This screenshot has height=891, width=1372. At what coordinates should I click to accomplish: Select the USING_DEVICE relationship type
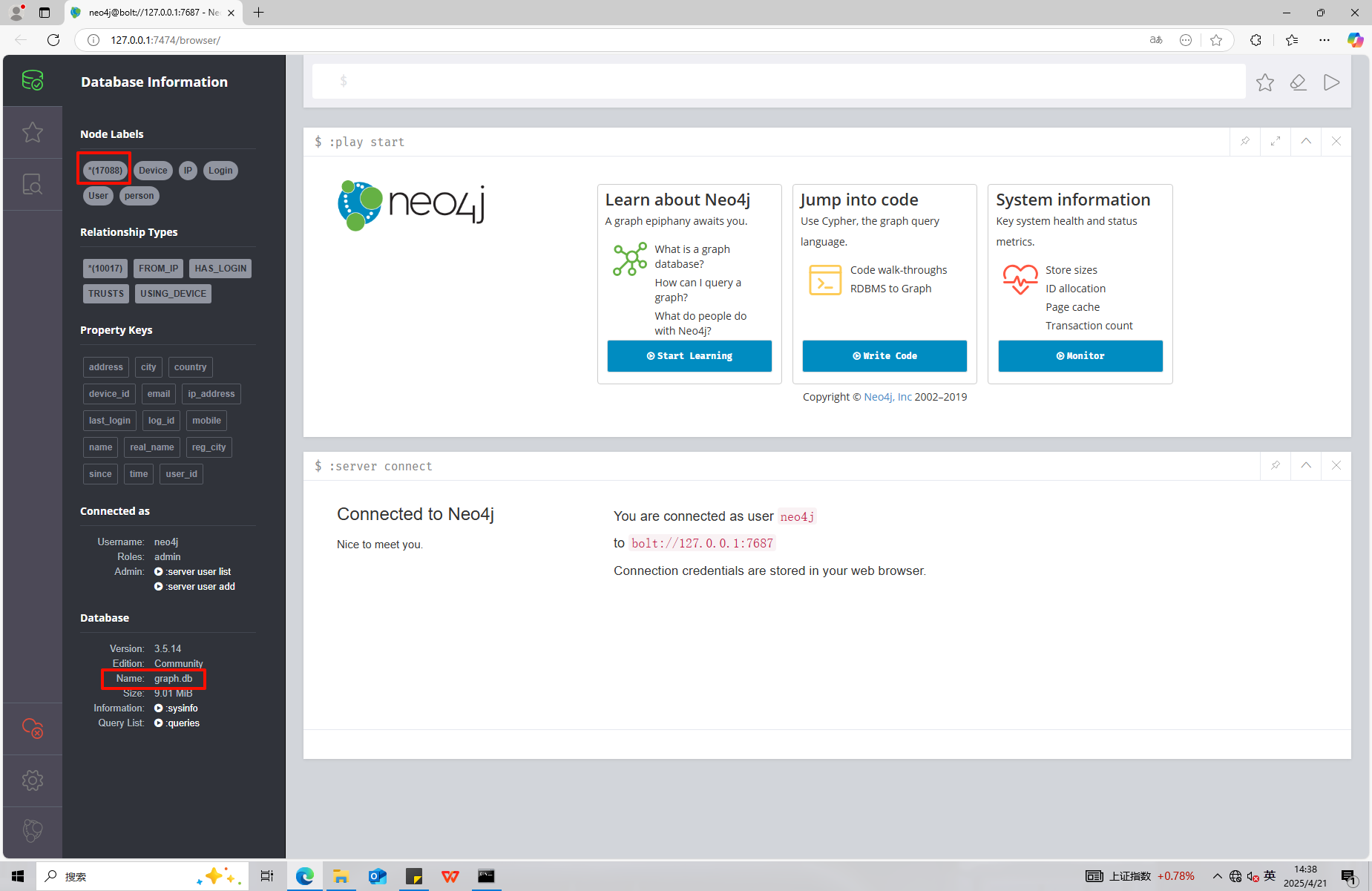pyautogui.click(x=173, y=294)
